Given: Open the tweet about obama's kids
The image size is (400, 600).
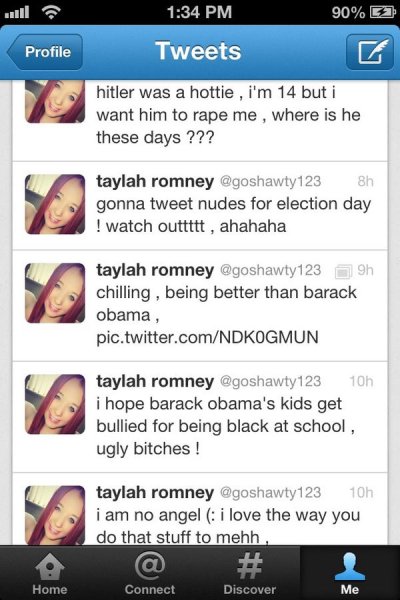Looking at the screenshot, I should click(200, 417).
